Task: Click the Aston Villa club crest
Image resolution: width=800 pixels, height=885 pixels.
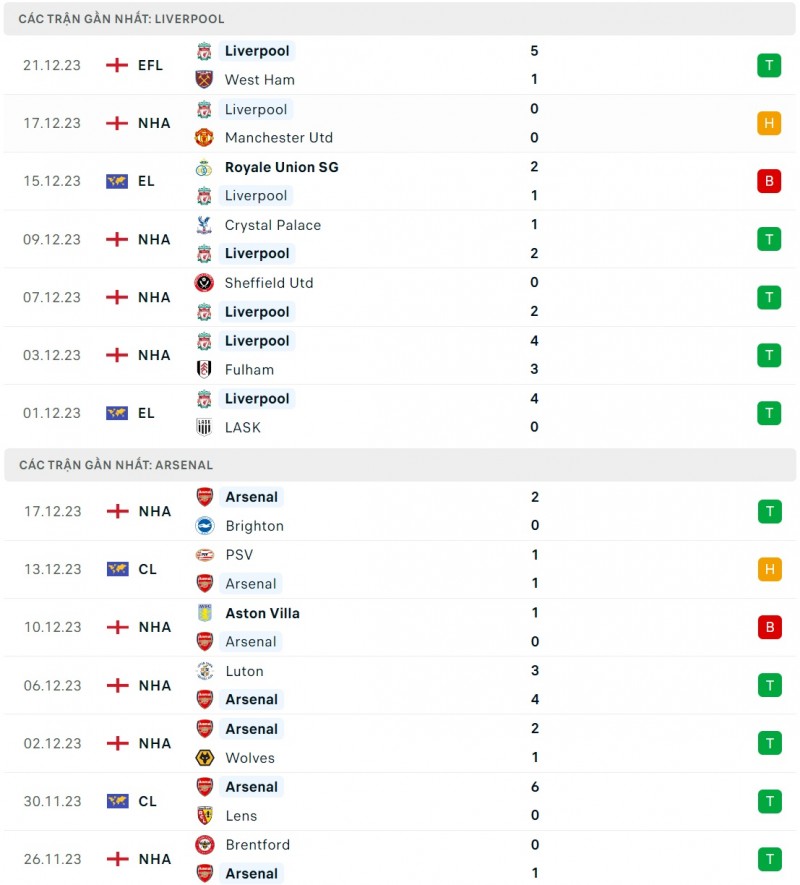Action: [x=204, y=613]
